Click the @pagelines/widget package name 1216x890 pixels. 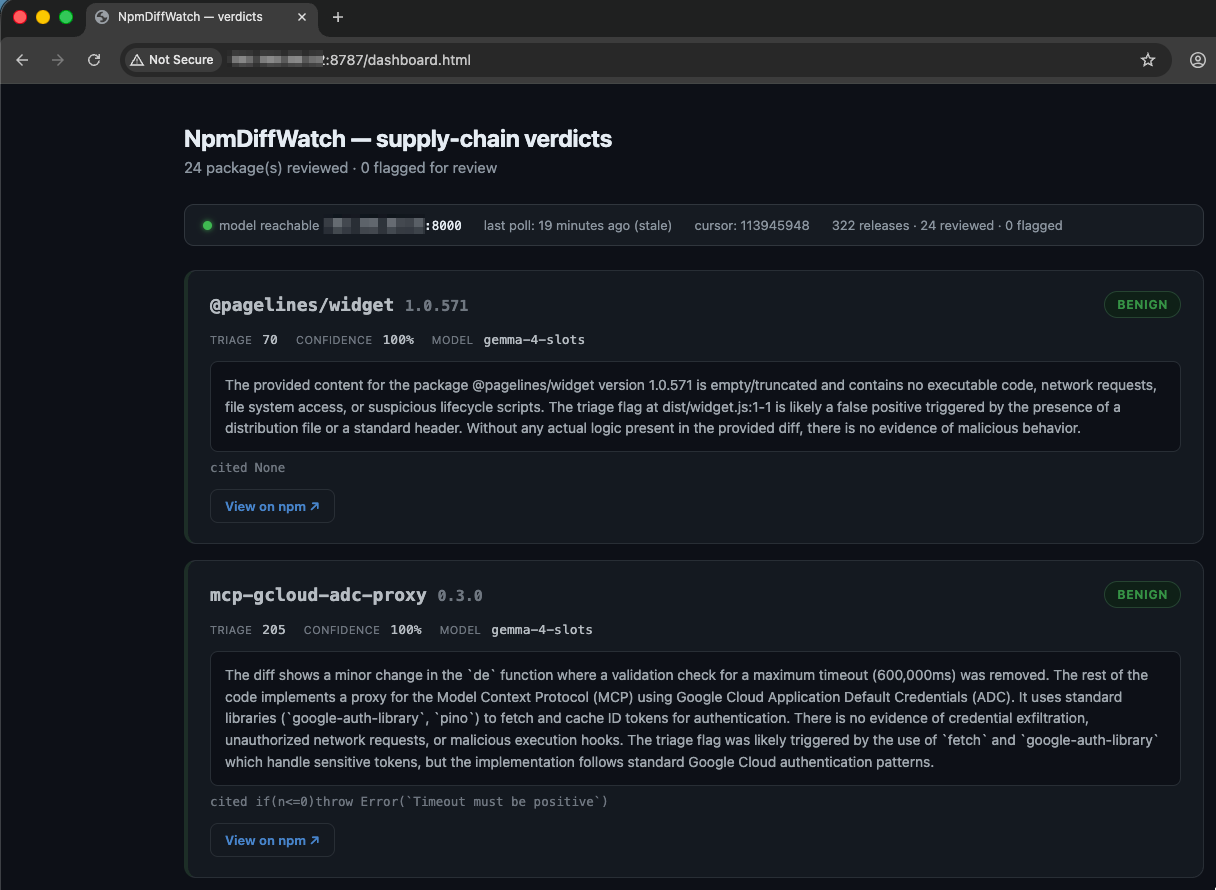[x=302, y=305]
